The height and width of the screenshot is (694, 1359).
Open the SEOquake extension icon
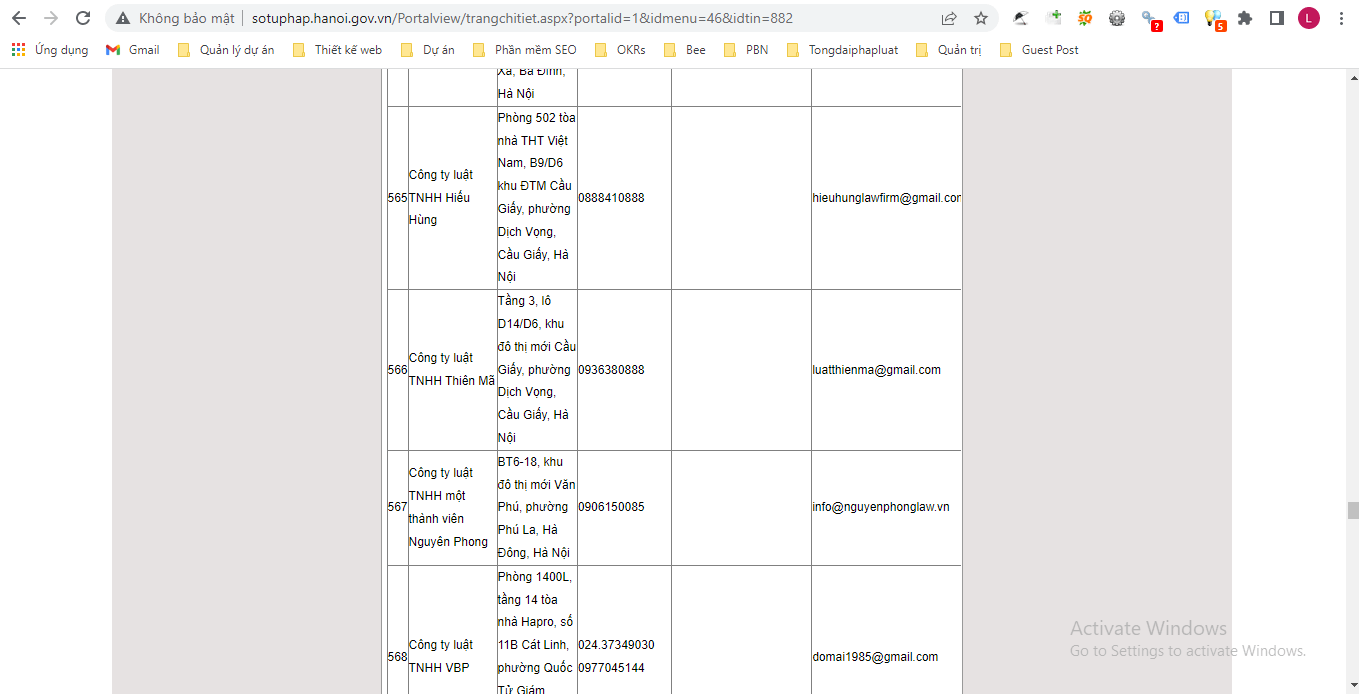(1085, 18)
